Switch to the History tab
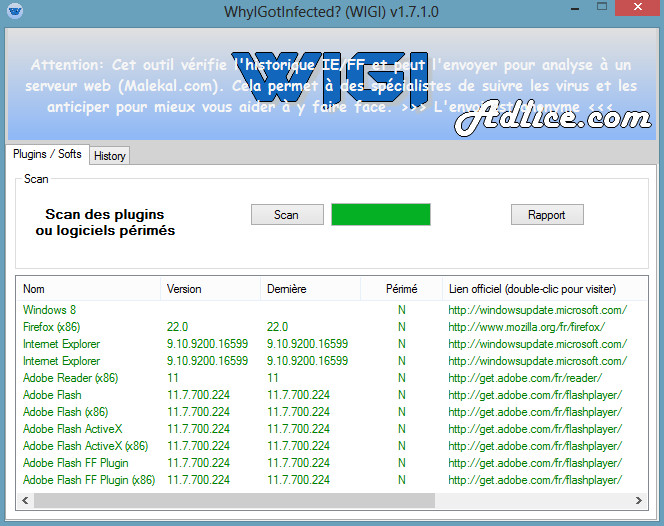Screen dimensions: 664x526 [x=110, y=156]
